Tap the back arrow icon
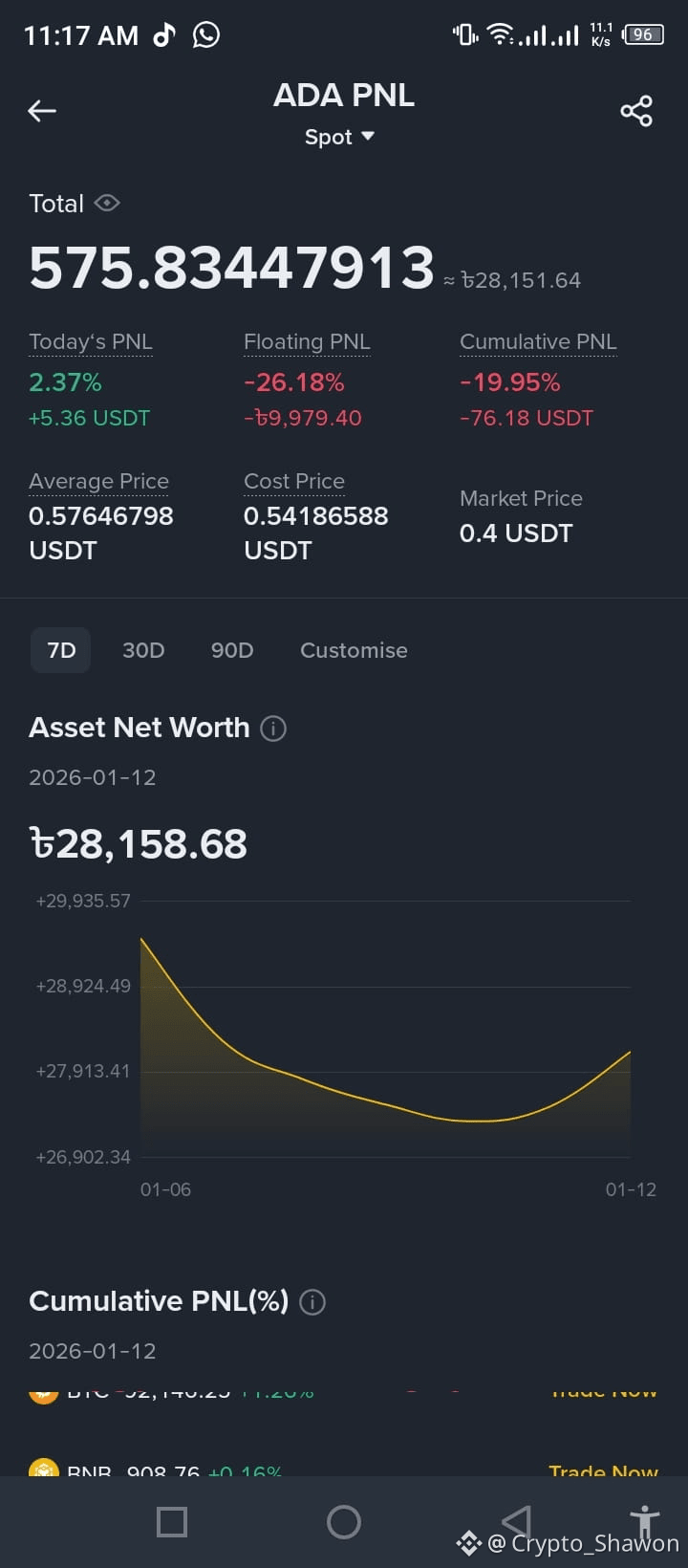 pos(42,111)
